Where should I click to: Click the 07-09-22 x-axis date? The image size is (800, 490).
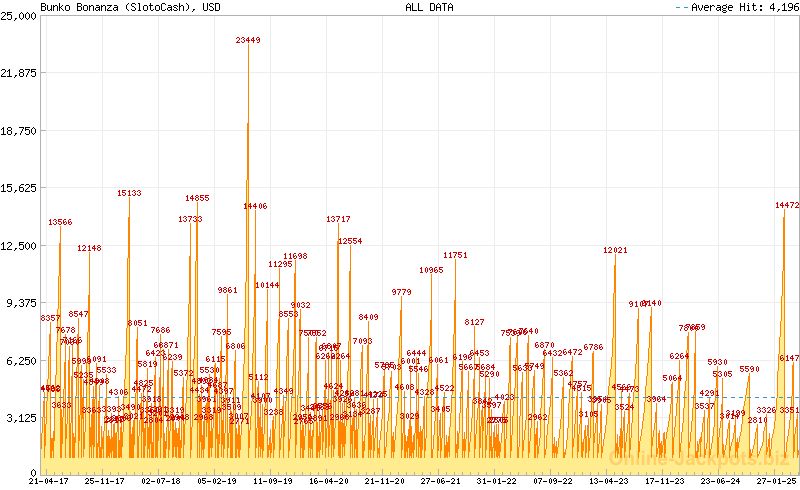pos(552,481)
